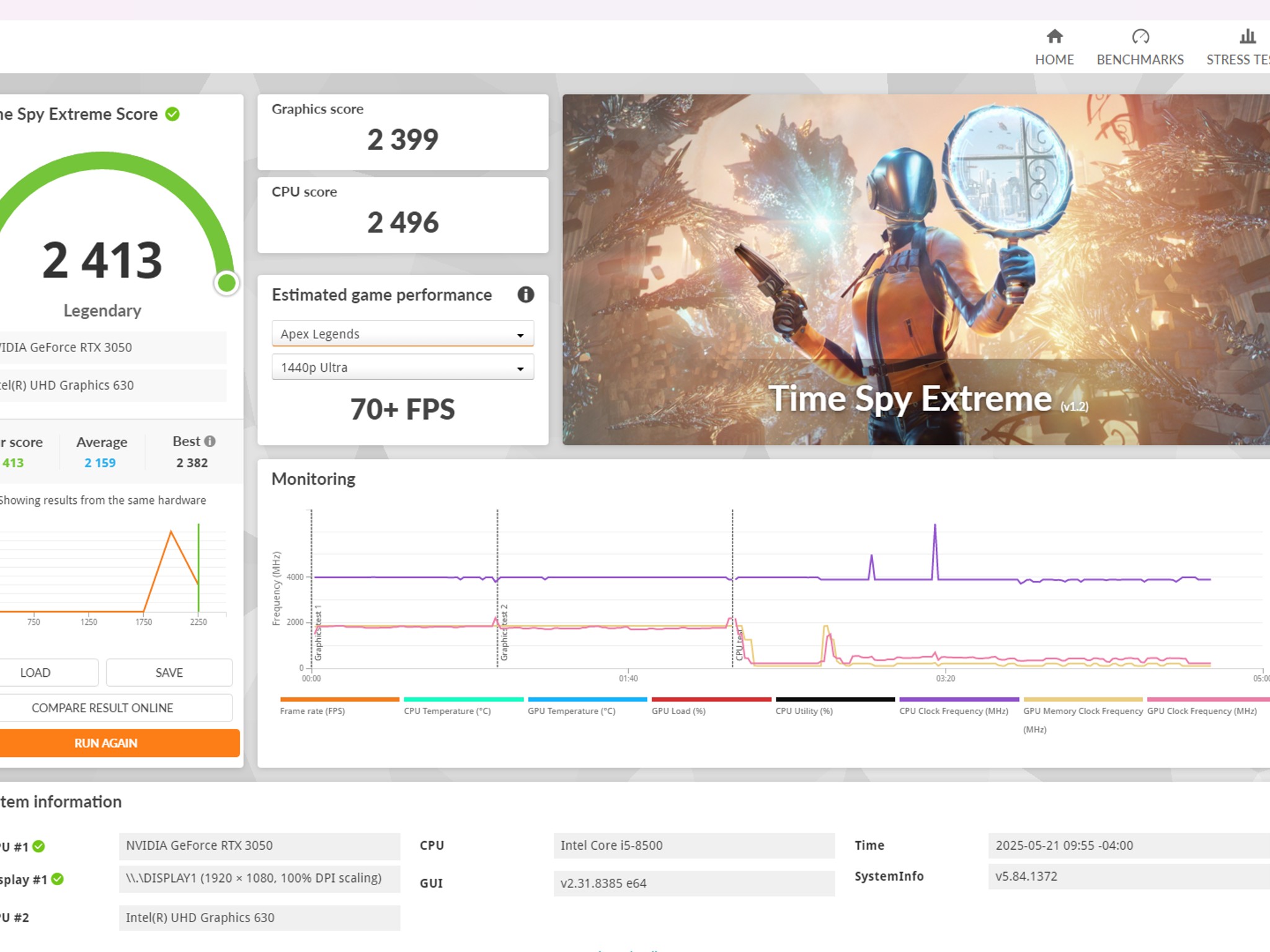Open Stress Tests bar chart icon
Image resolution: width=1270 pixels, height=952 pixels.
click(1247, 37)
